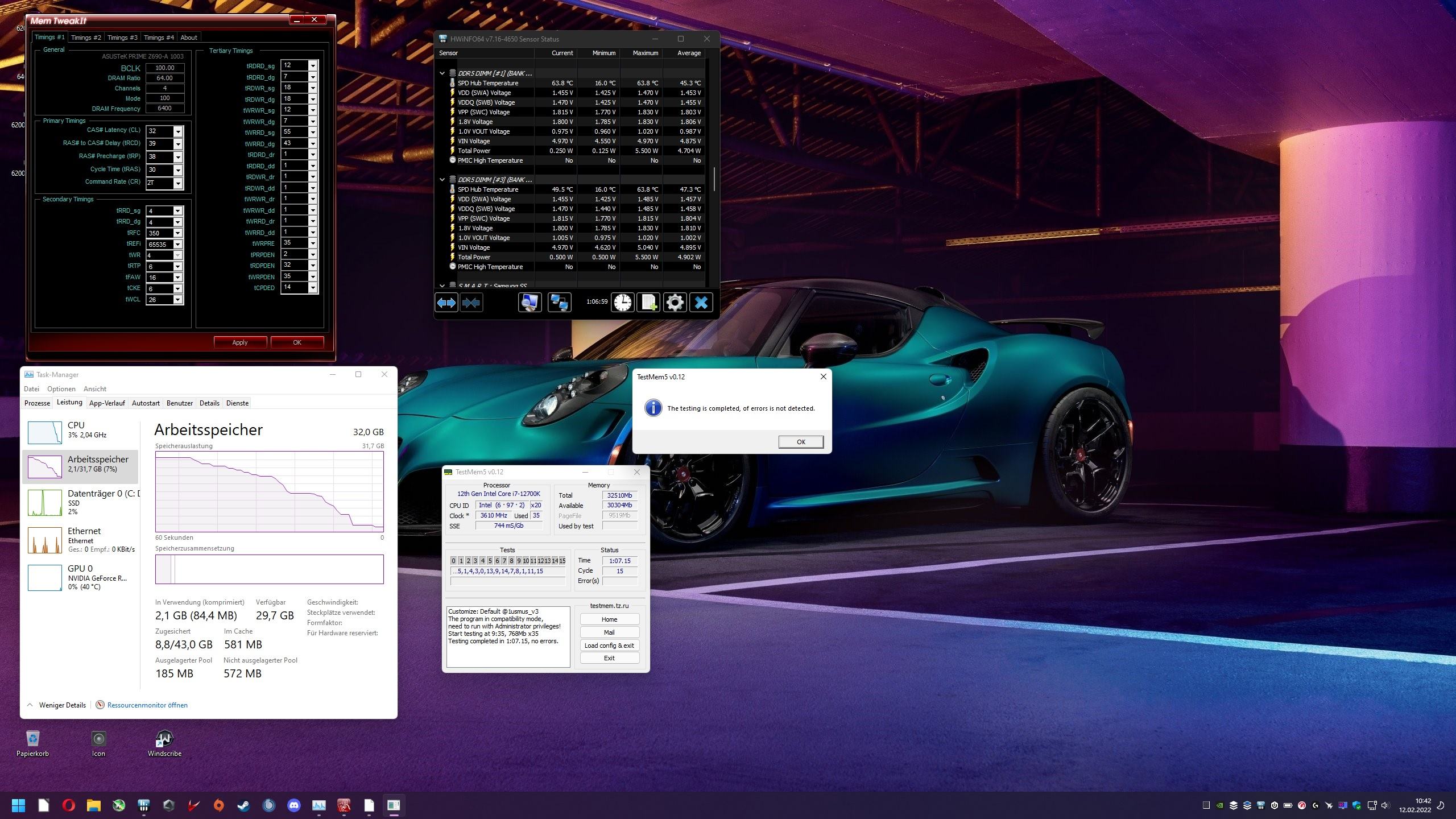Click HWiNFO blue X close-sensors icon
Image resolution: width=1456 pixels, height=819 pixels.
pyautogui.click(x=701, y=303)
